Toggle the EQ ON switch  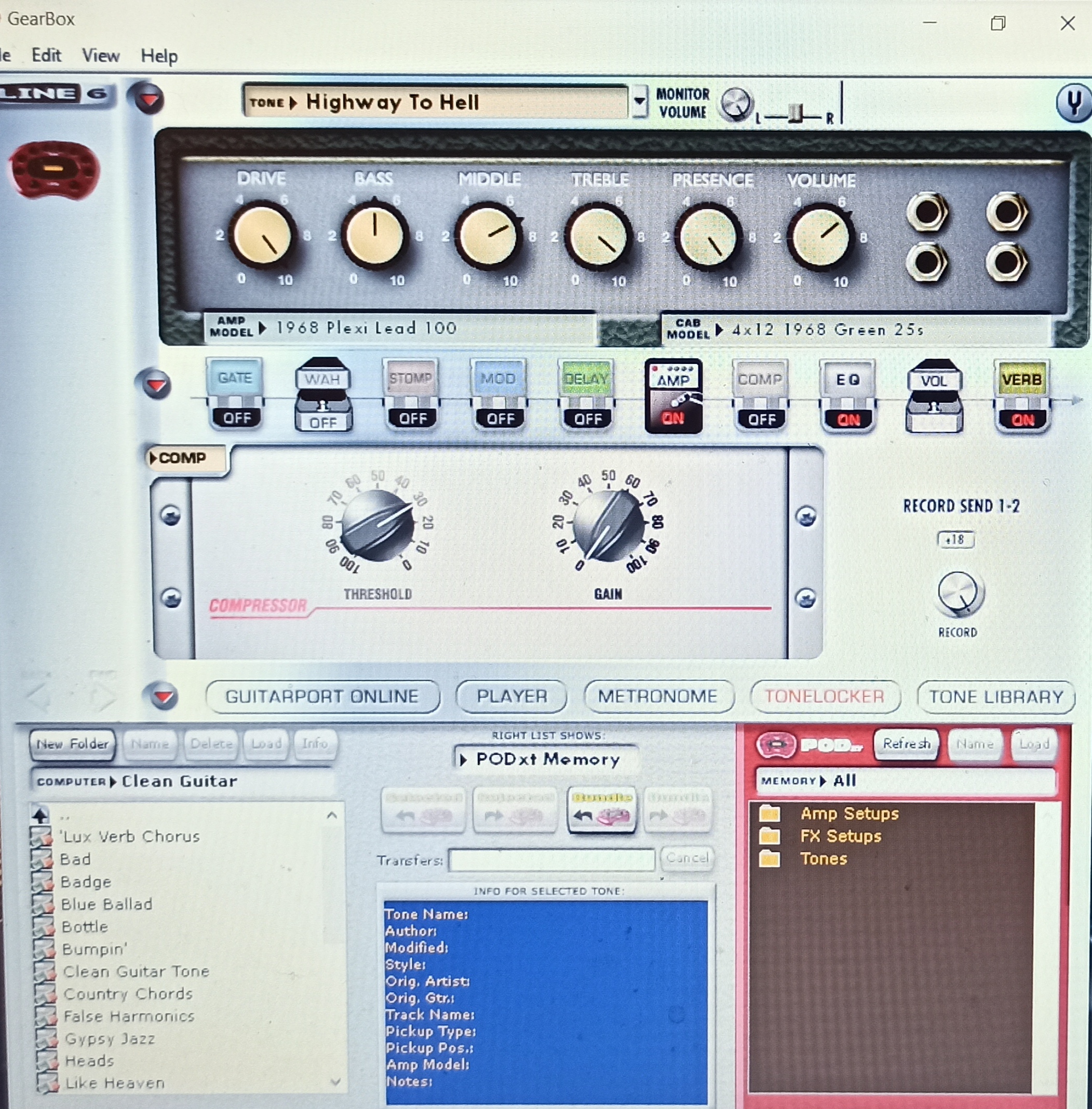(x=849, y=420)
